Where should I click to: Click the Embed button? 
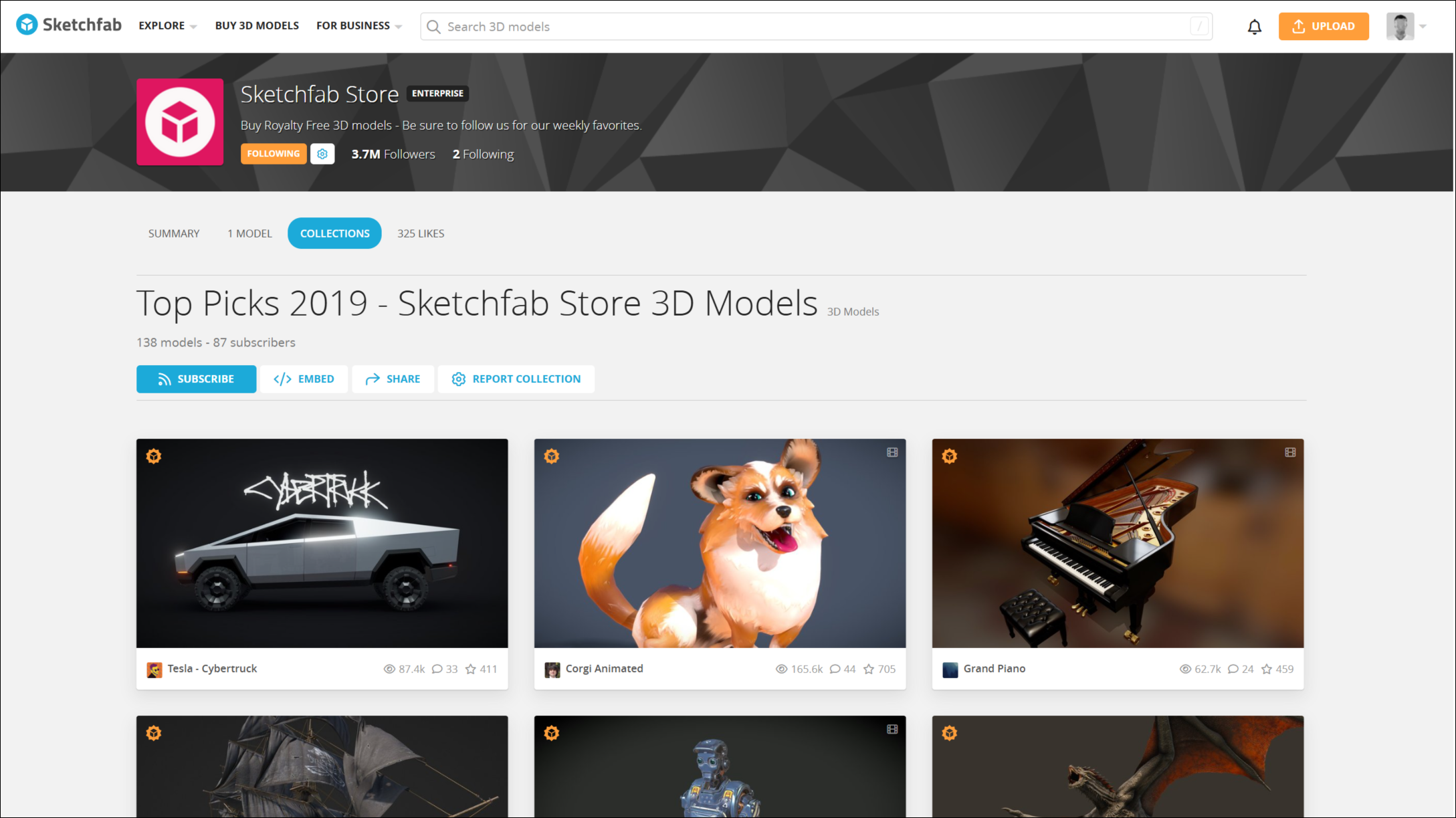coord(304,379)
